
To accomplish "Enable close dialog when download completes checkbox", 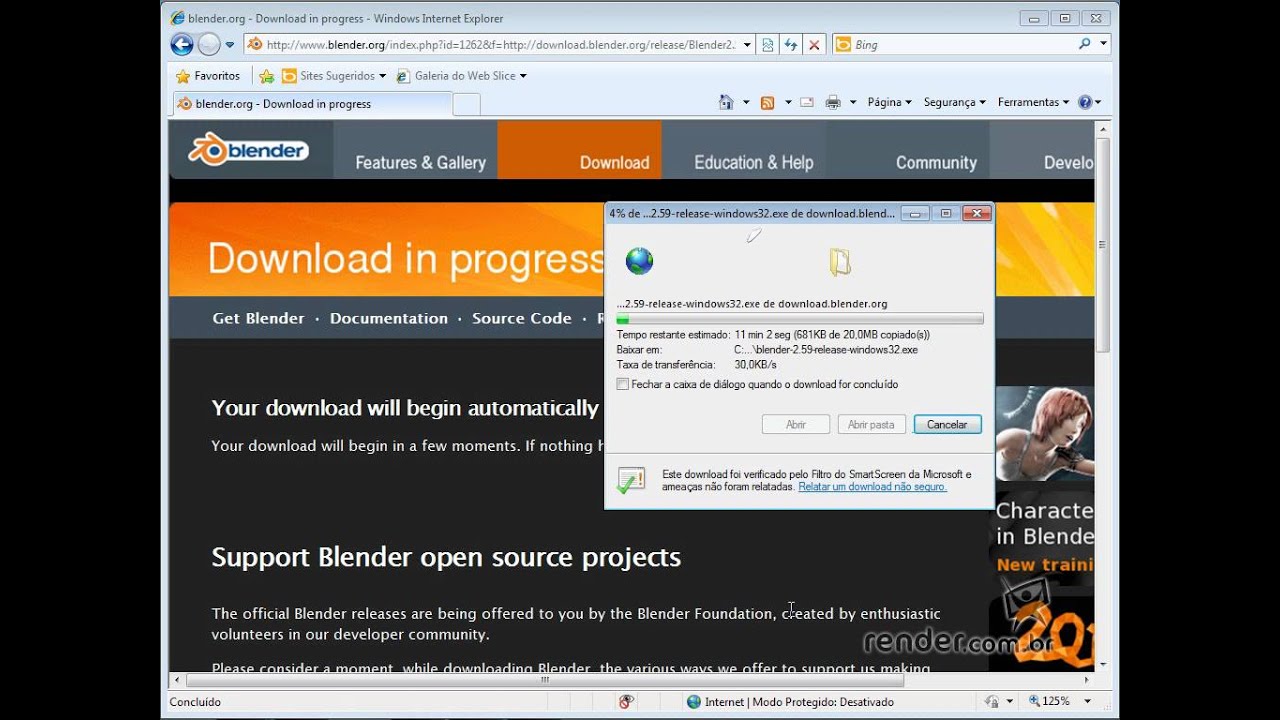I will coord(623,384).
